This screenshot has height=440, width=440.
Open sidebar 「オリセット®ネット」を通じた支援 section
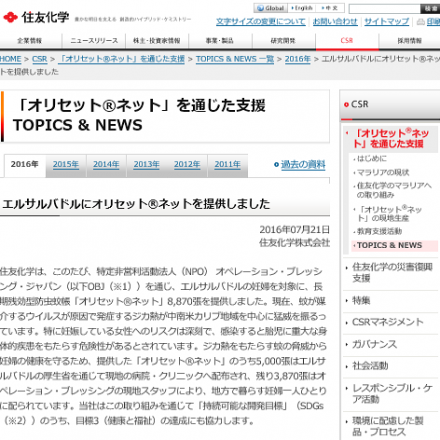tap(391, 138)
